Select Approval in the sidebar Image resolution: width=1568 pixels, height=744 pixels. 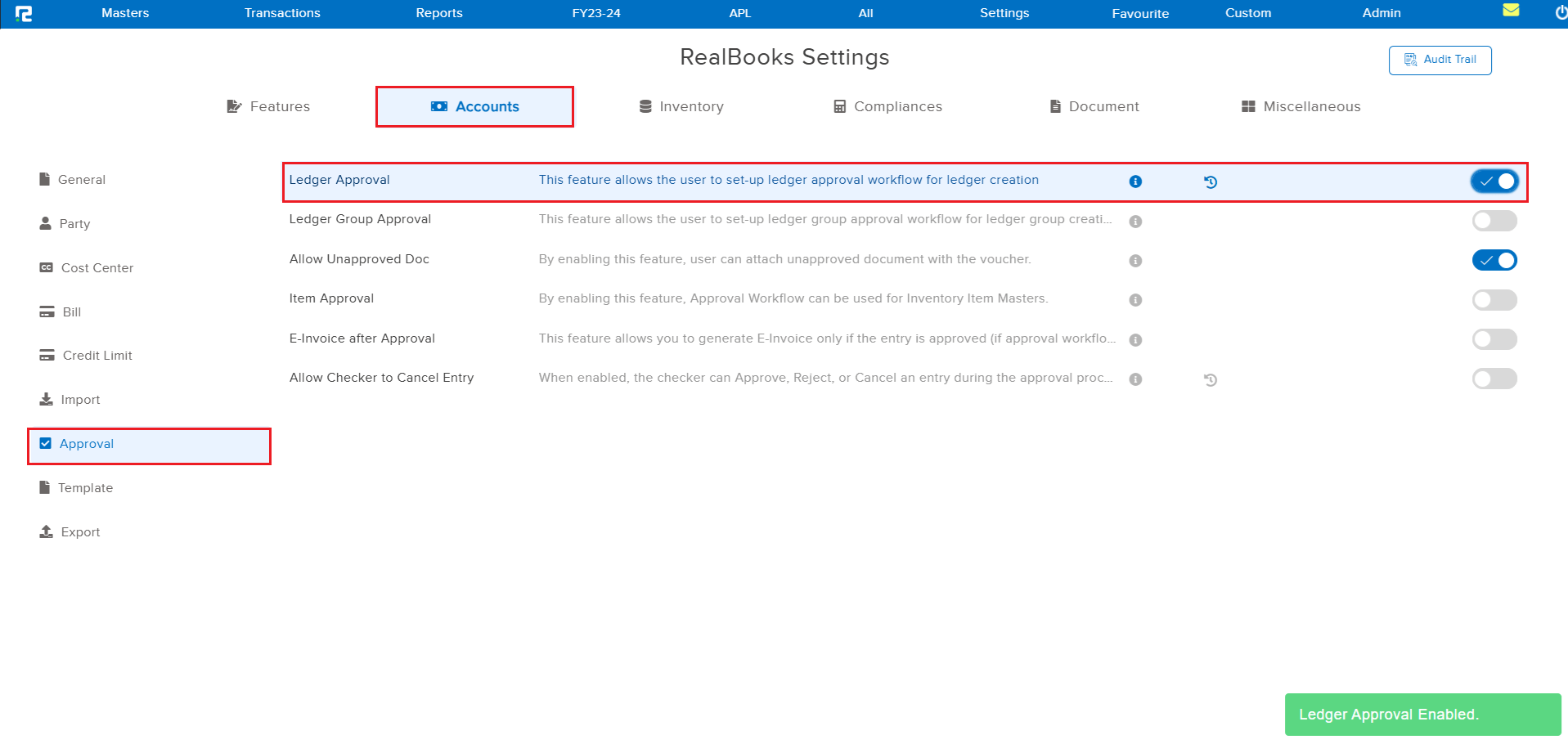pos(150,446)
